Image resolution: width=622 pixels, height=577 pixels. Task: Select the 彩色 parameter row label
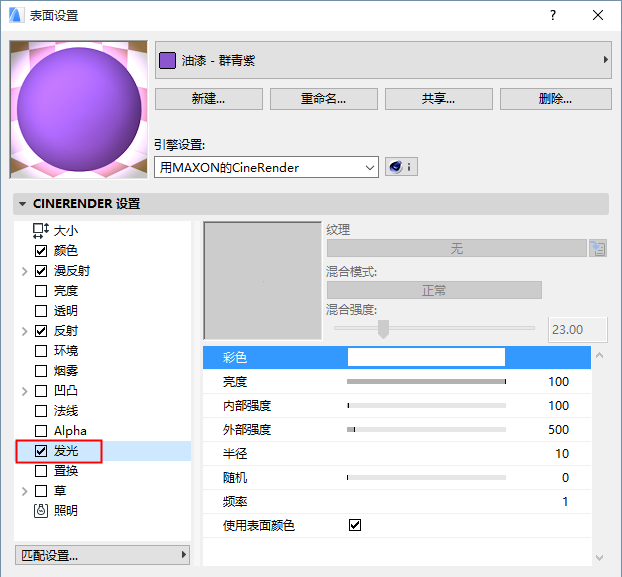click(x=235, y=357)
